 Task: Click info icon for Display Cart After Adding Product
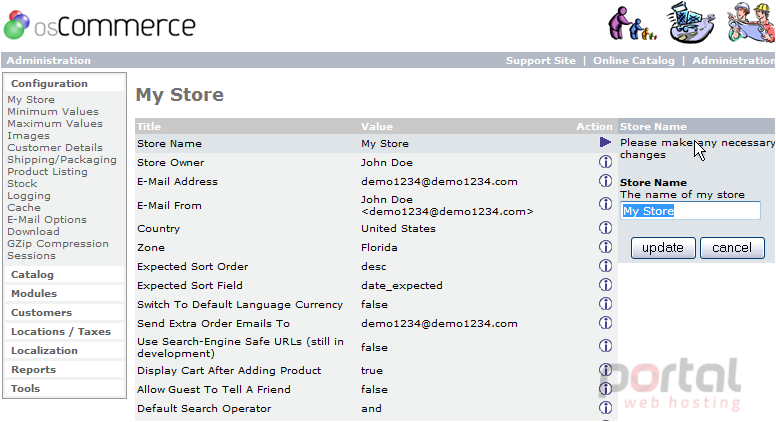click(605, 370)
